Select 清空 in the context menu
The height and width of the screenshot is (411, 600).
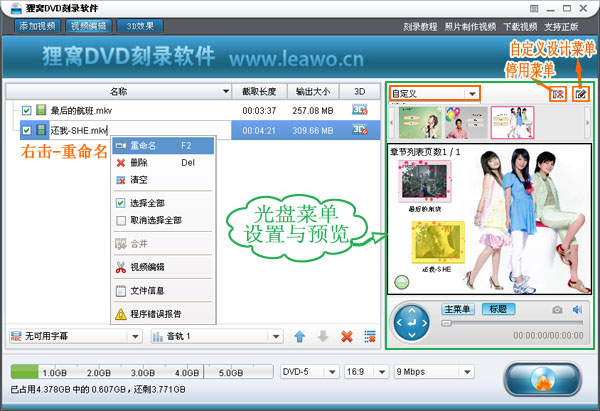pyautogui.click(x=163, y=180)
